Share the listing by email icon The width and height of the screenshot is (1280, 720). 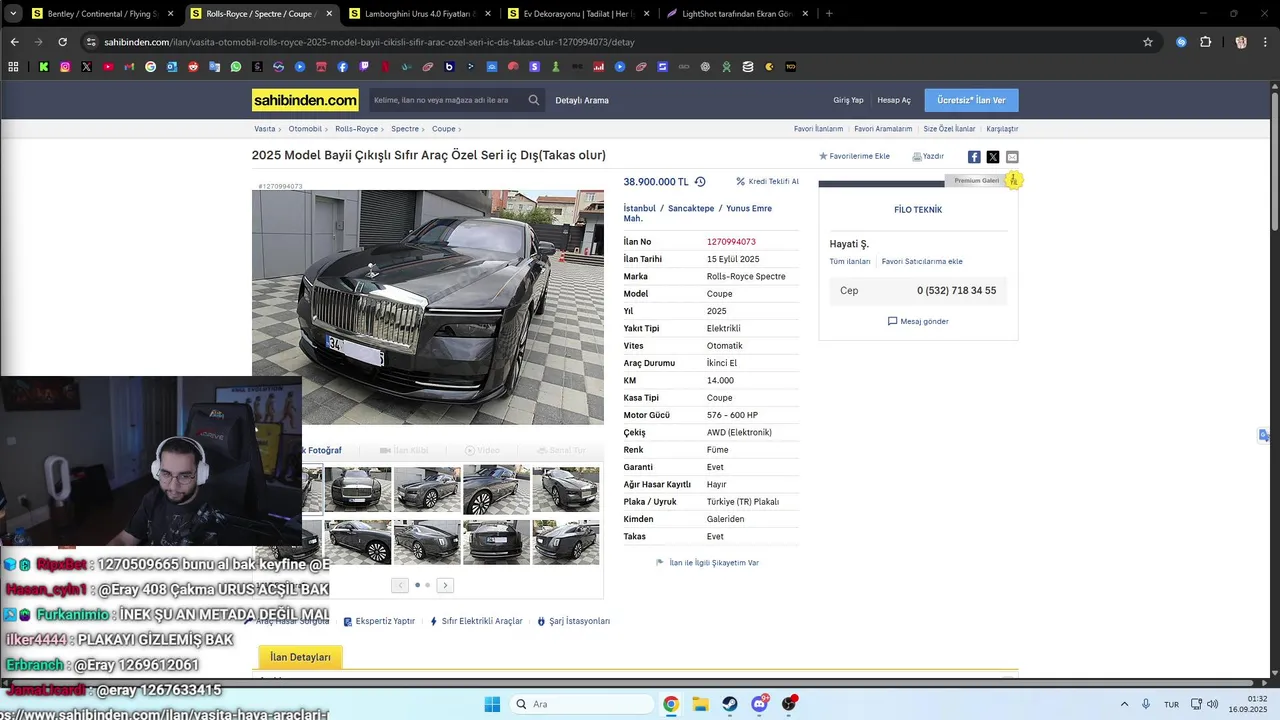(x=1012, y=157)
